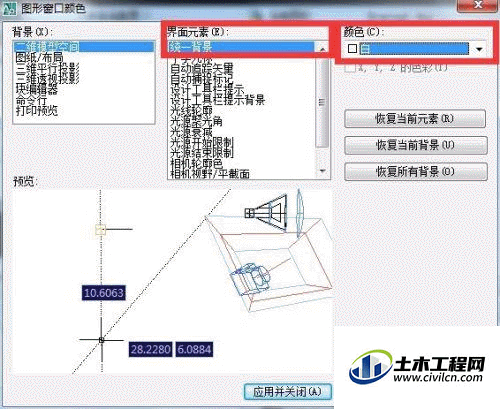Click the white color swatch beside 白
The image size is (500, 409).
point(352,49)
